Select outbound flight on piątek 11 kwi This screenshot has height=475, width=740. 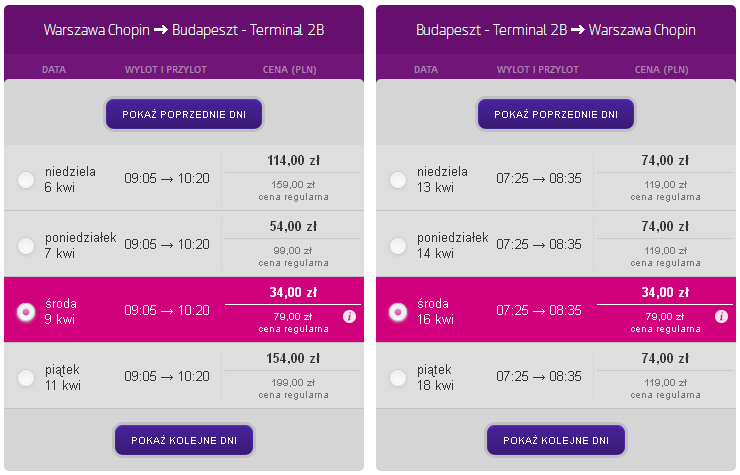pyautogui.click(x=26, y=377)
